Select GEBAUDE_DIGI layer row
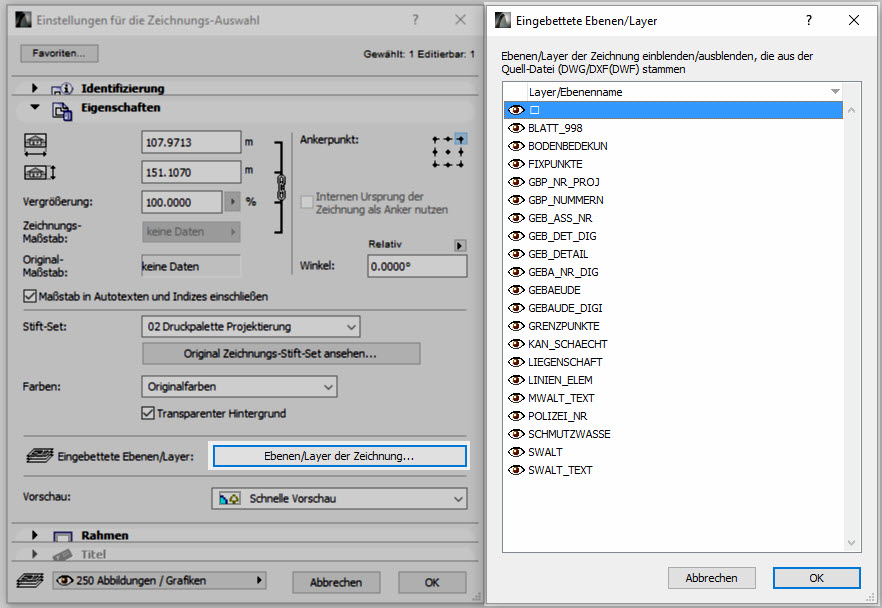Screen dimensions: 882x608 point(674,308)
